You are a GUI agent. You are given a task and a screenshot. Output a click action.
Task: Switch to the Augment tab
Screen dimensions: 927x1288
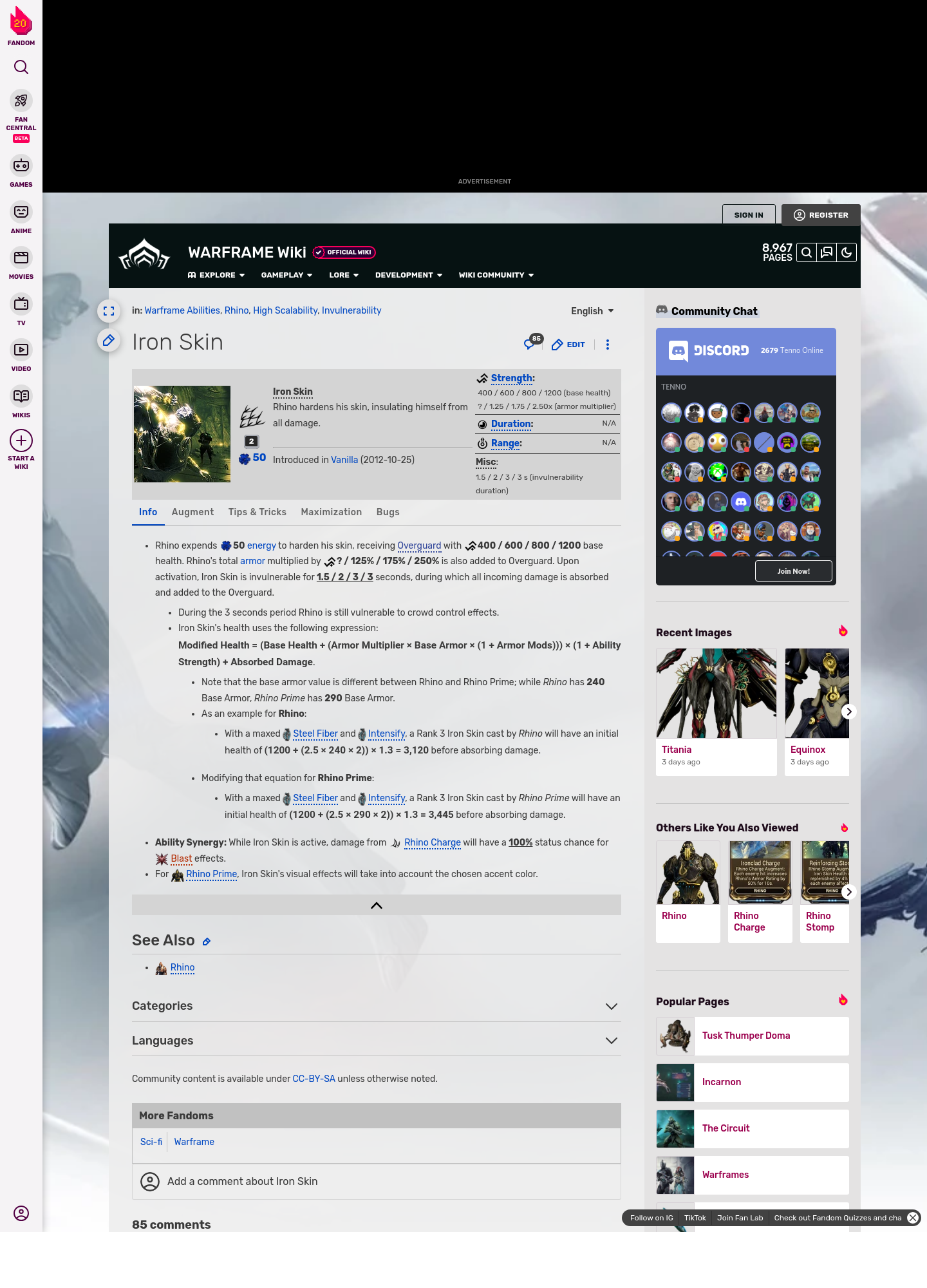(x=192, y=512)
